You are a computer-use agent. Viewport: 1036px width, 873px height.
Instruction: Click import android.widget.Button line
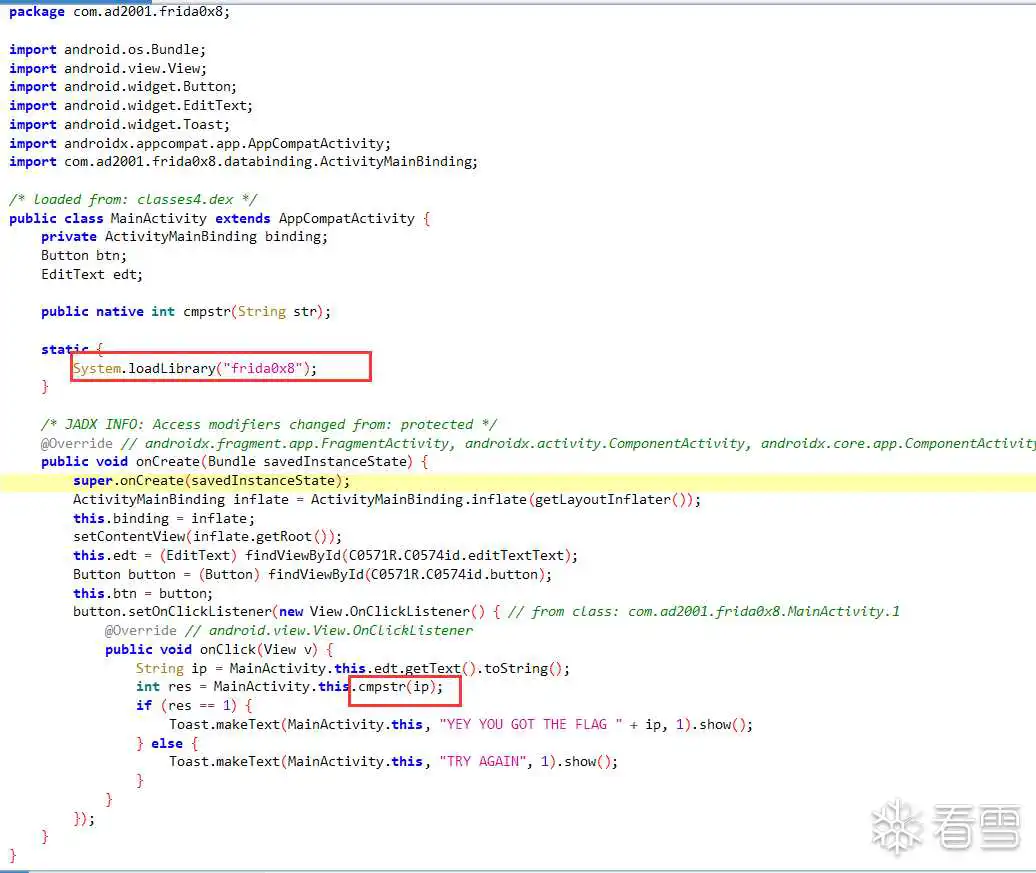tap(123, 87)
